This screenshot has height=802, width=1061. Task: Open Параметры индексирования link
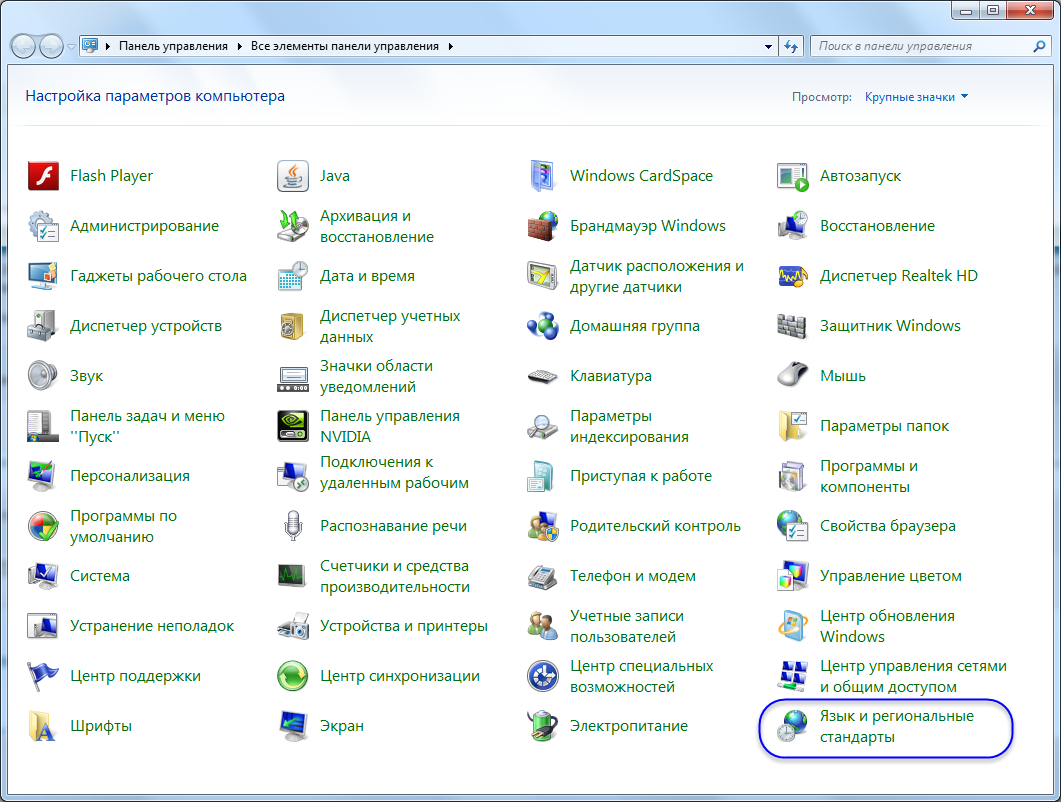(x=629, y=426)
